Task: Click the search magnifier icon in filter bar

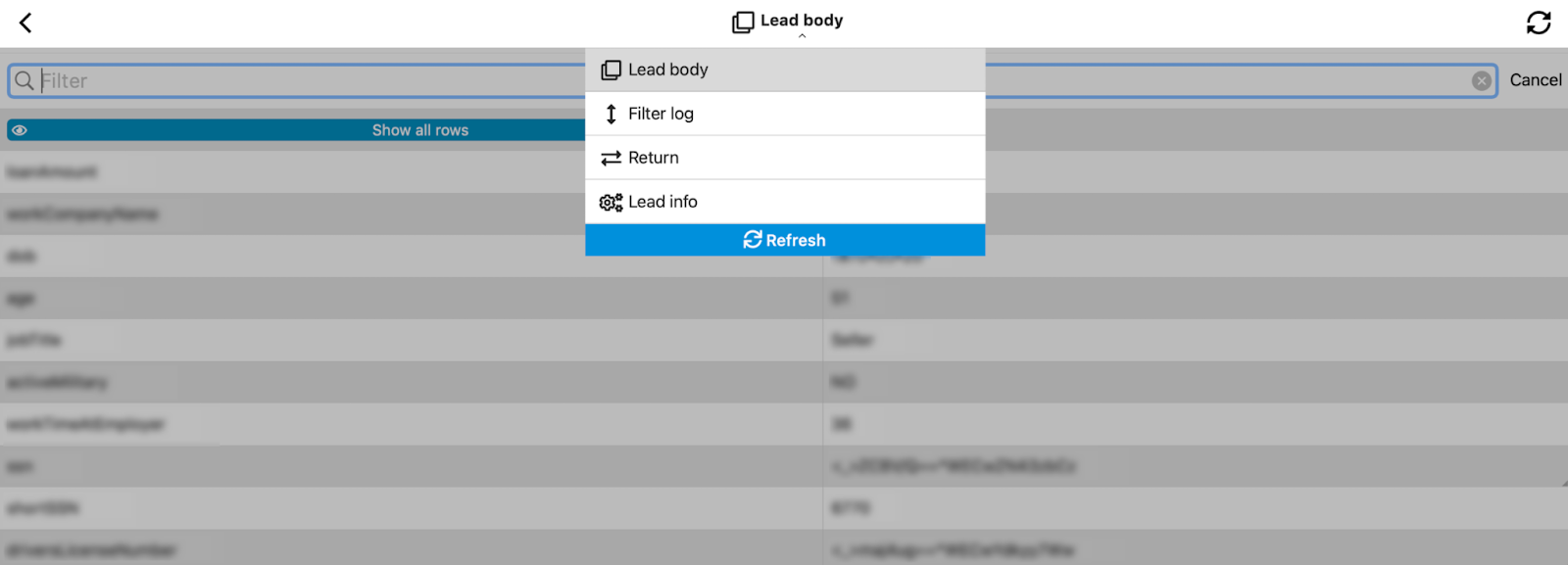Action: (24, 80)
